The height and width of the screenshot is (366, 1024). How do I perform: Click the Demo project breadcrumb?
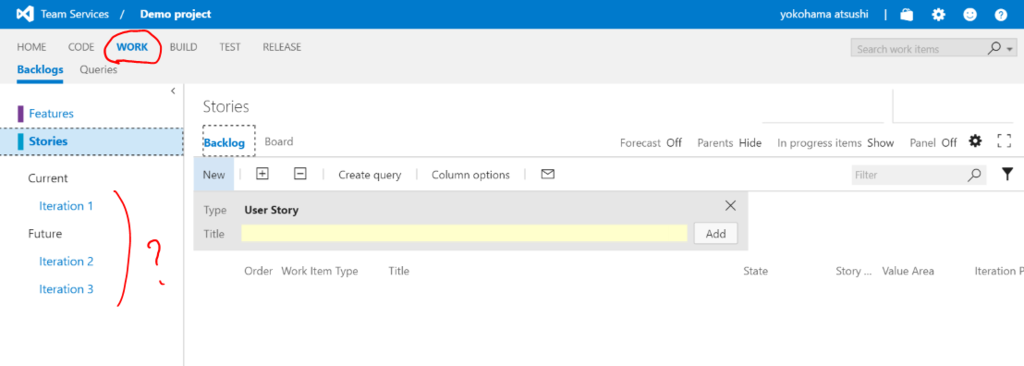point(176,14)
